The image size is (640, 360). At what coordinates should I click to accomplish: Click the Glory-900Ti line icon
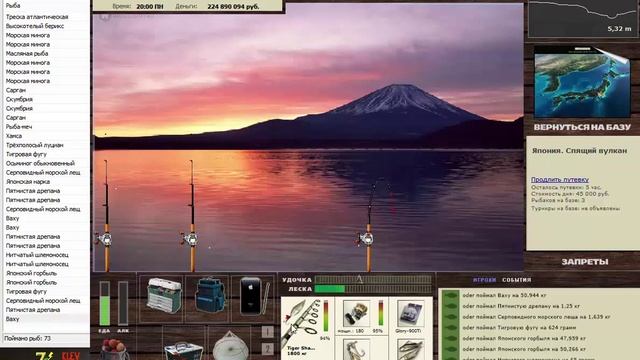[410, 313]
